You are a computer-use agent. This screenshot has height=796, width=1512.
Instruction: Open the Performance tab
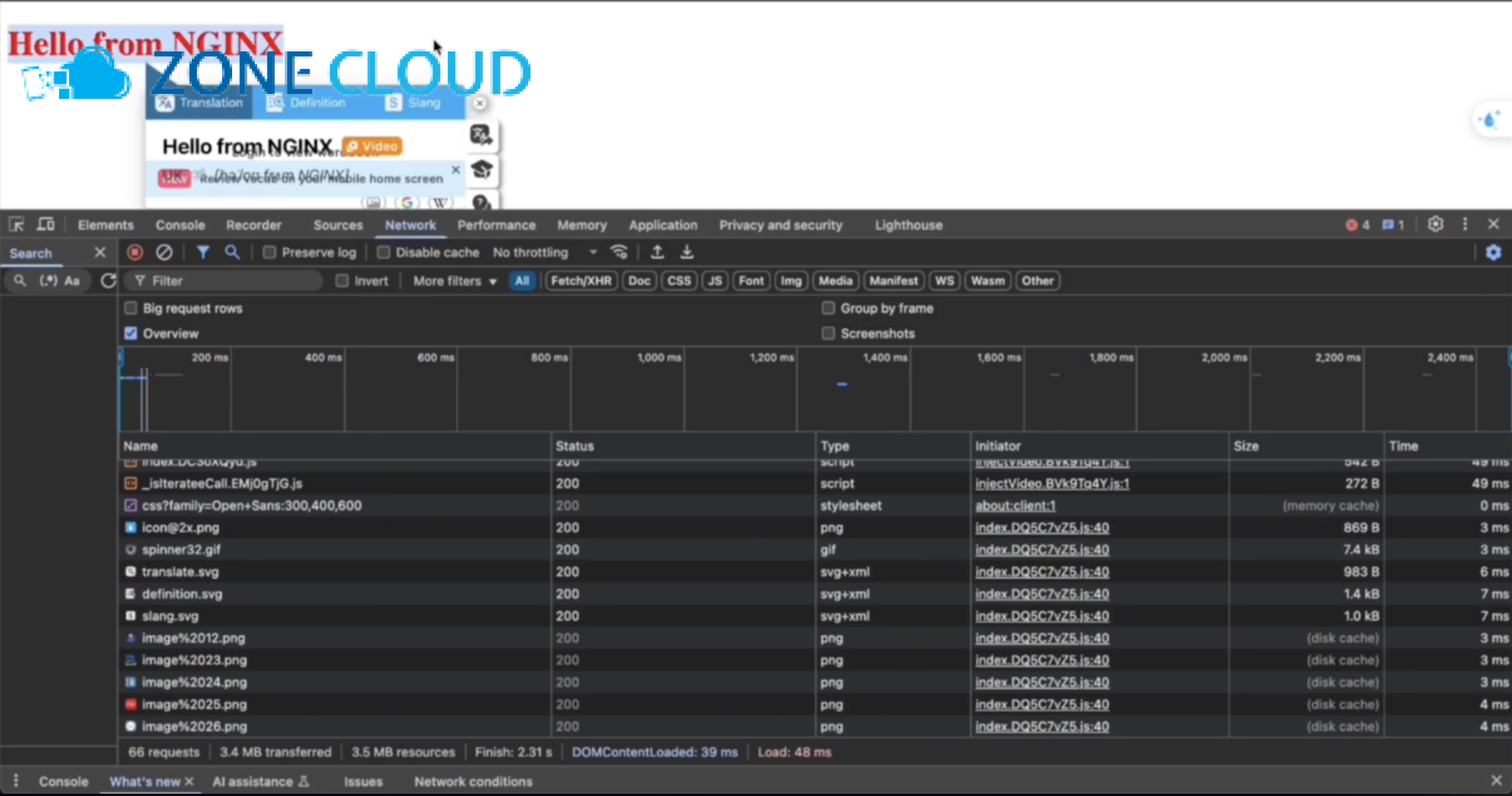click(496, 225)
